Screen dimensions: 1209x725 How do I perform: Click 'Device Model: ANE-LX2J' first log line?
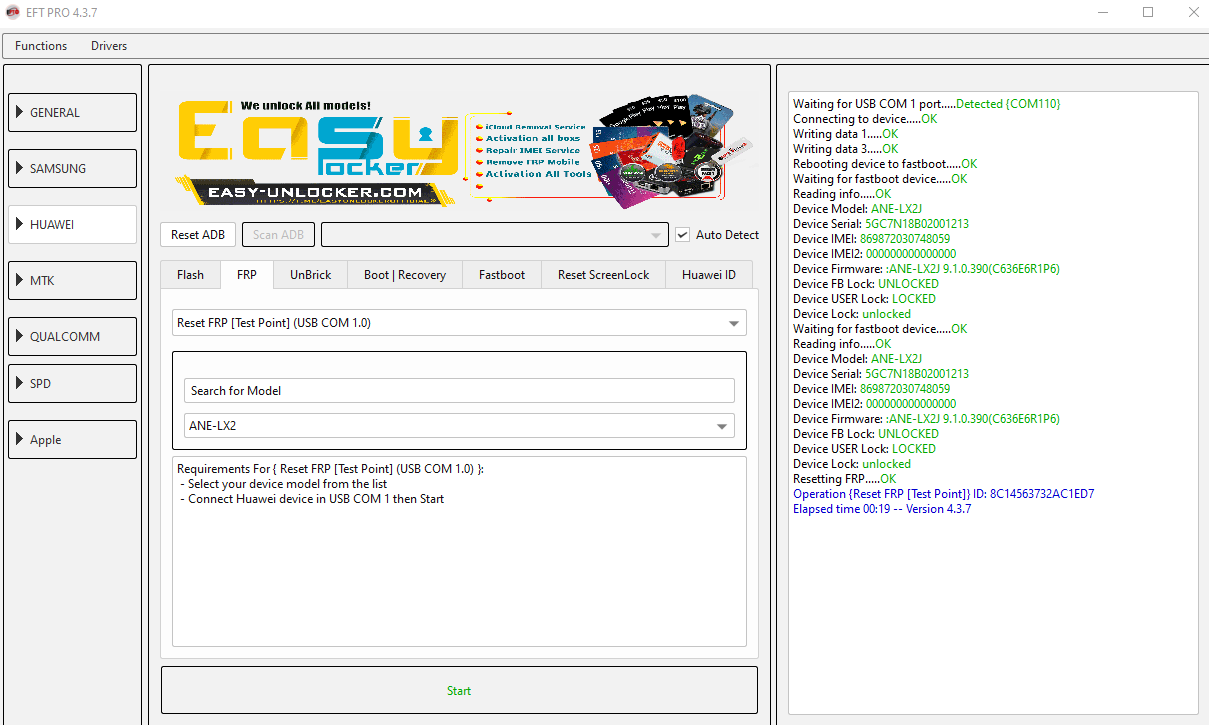[x=857, y=209]
